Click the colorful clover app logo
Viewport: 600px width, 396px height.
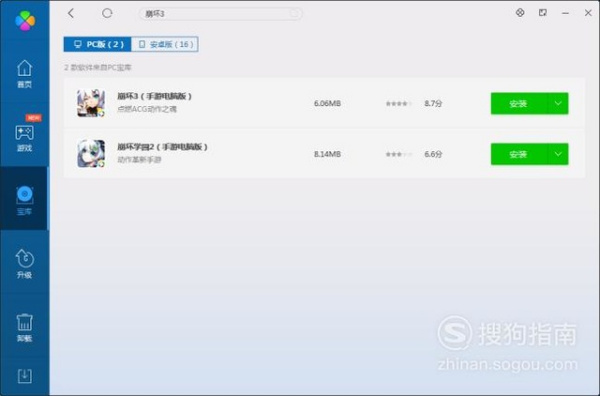(25, 20)
